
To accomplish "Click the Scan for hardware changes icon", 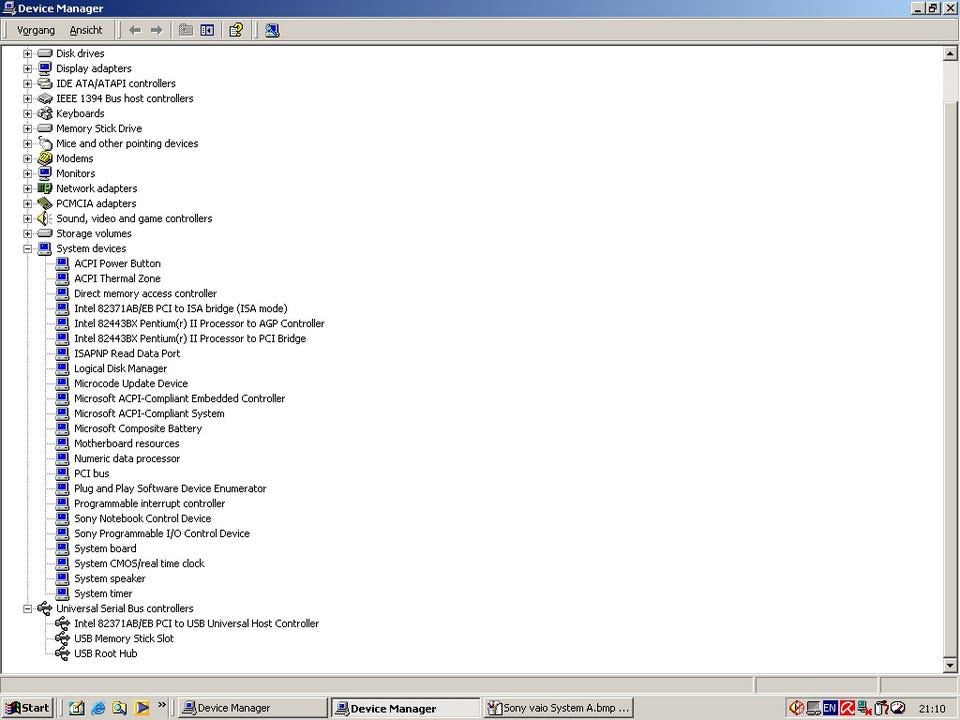I will (x=272, y=30).
